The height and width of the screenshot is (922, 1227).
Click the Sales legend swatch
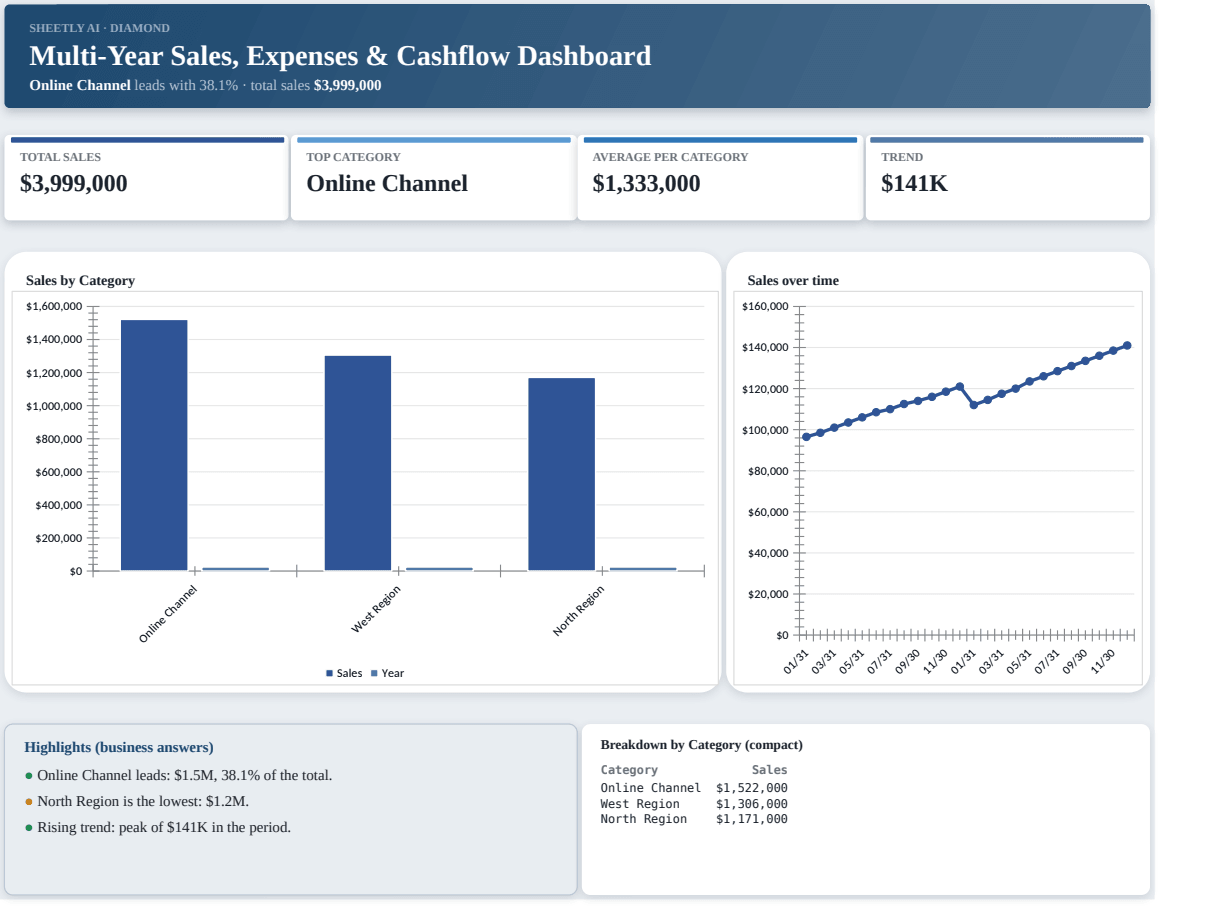click(x=330, y=674)
